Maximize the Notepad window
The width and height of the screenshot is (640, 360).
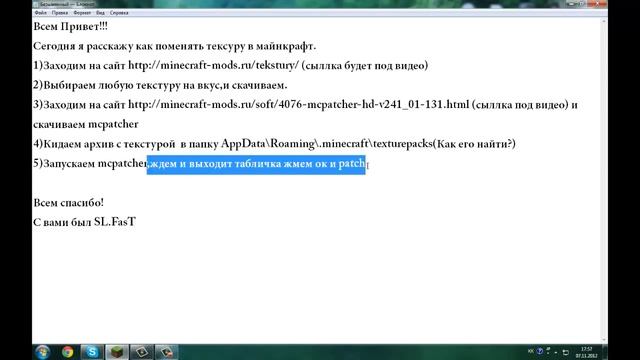click(x=583, y=4)
